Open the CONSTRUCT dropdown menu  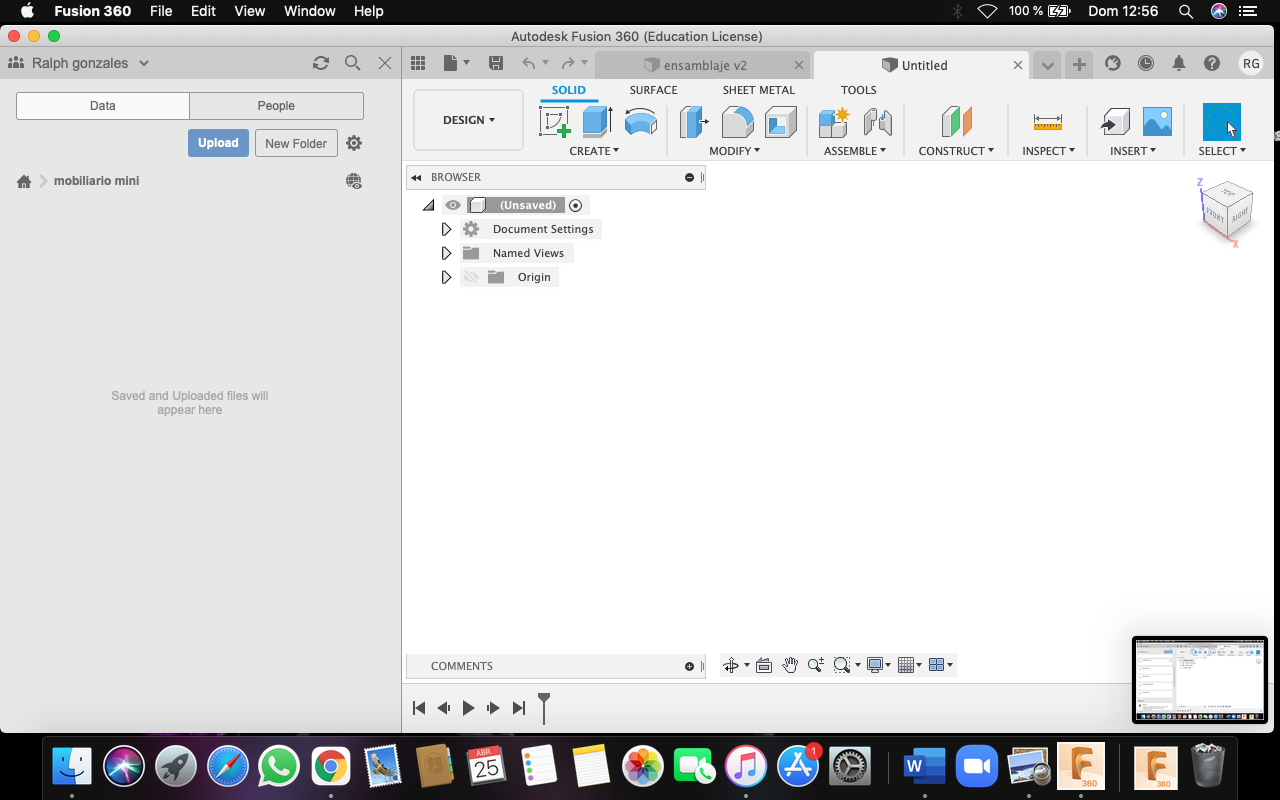click(956, 151)
